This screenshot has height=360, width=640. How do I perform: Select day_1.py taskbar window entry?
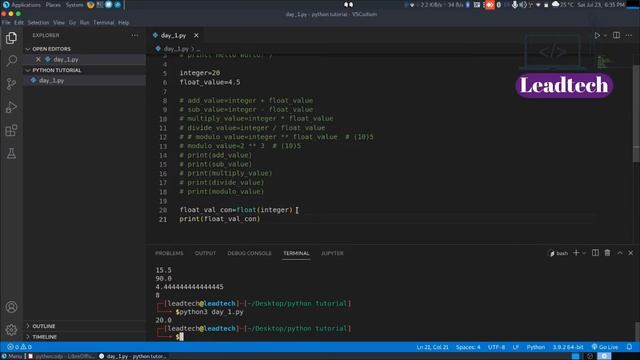coord(133,356)
